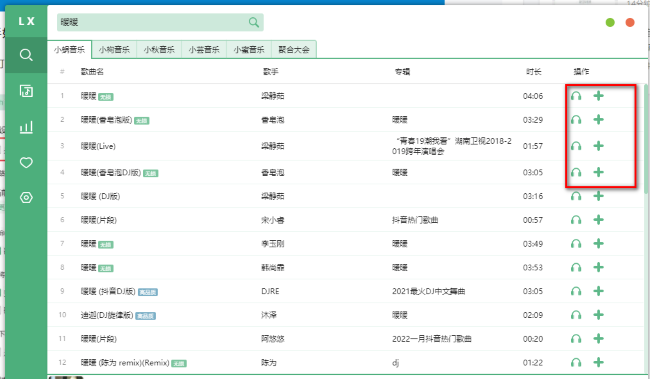Switch to the 小枸音乐 source tab
The image size is (650, 379).
click(x=114, y=50)
